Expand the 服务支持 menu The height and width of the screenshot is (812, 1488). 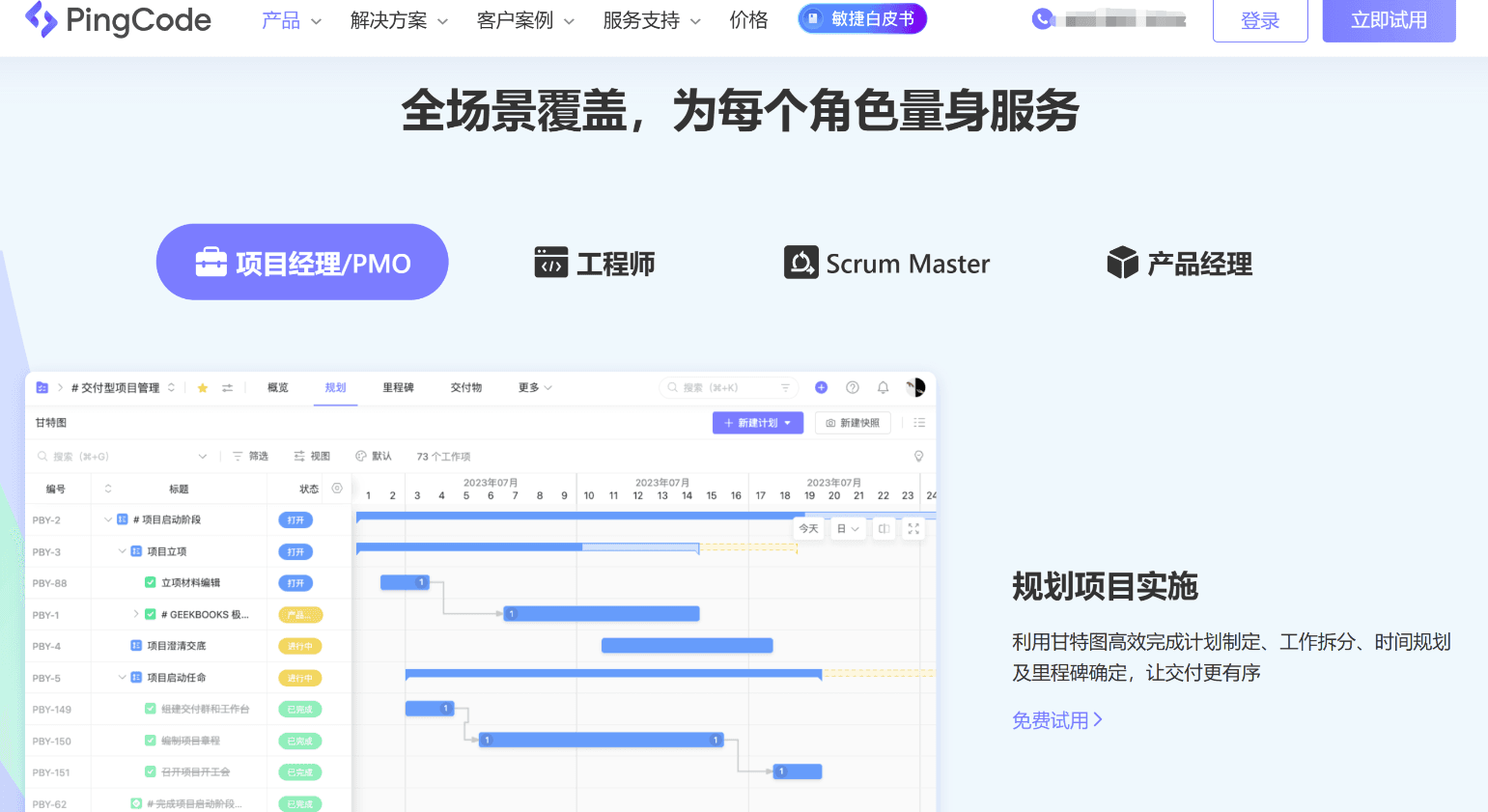pos(652,20)
